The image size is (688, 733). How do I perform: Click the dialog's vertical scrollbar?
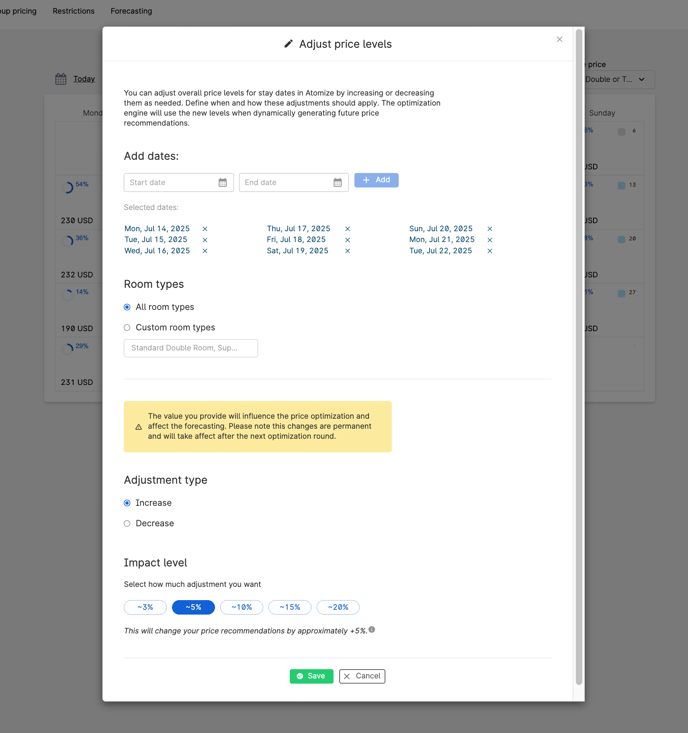pyautogui.click(x=579, y=357)
